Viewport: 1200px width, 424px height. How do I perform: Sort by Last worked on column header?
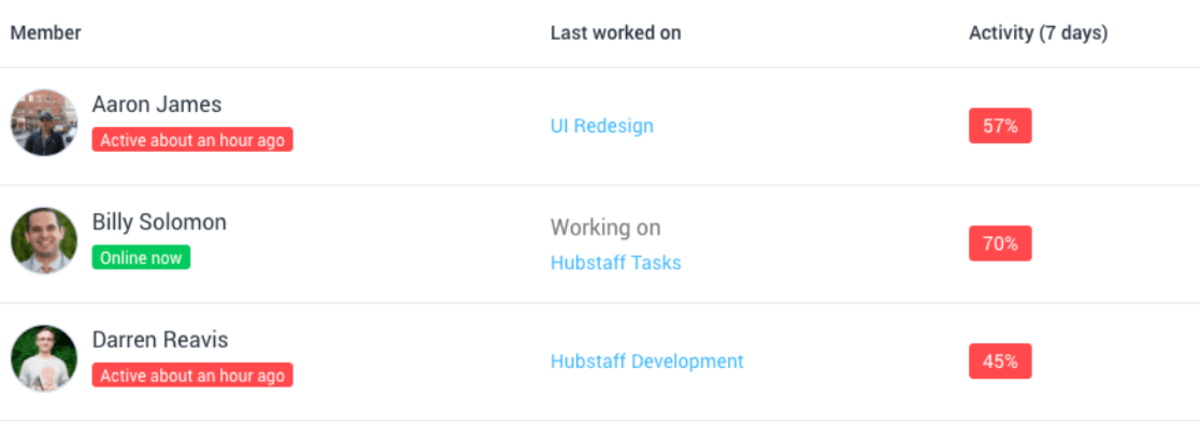coord(616,33)
